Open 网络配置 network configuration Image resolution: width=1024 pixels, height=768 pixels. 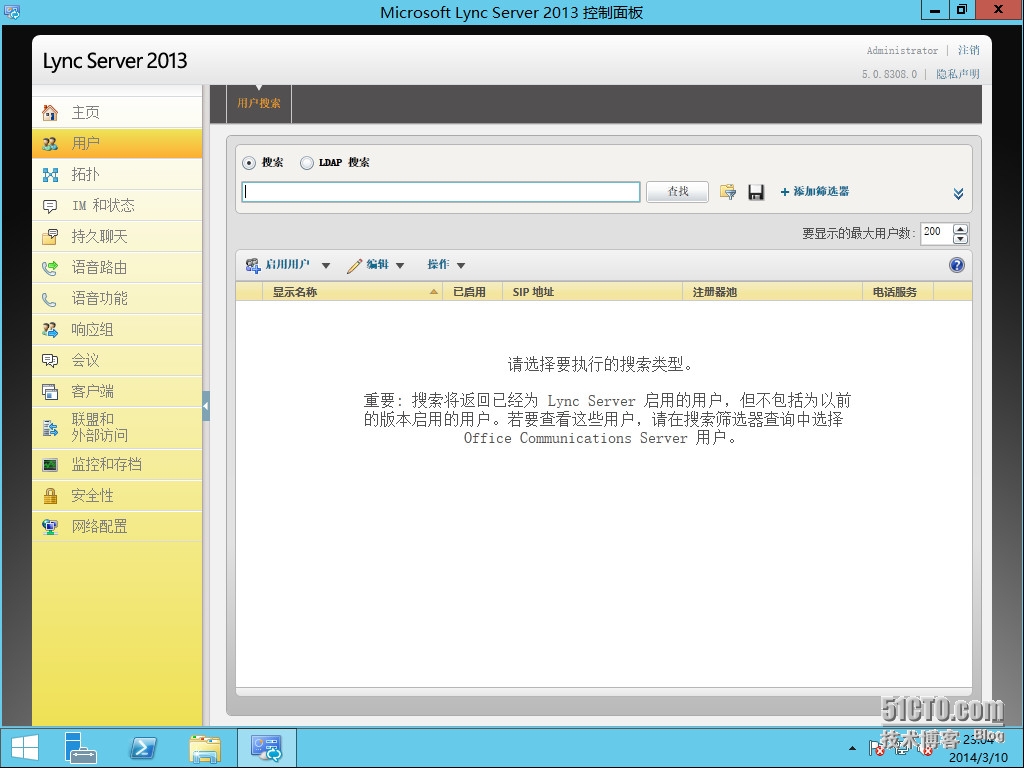pyautogui.click(x=117, y=526)
